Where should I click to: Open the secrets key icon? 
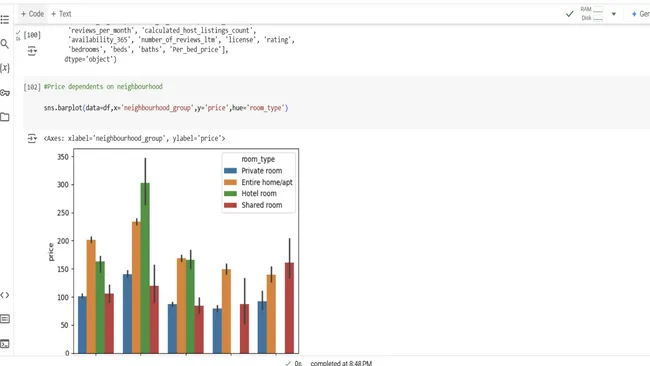pyautogui.click(x=5, y=92)
